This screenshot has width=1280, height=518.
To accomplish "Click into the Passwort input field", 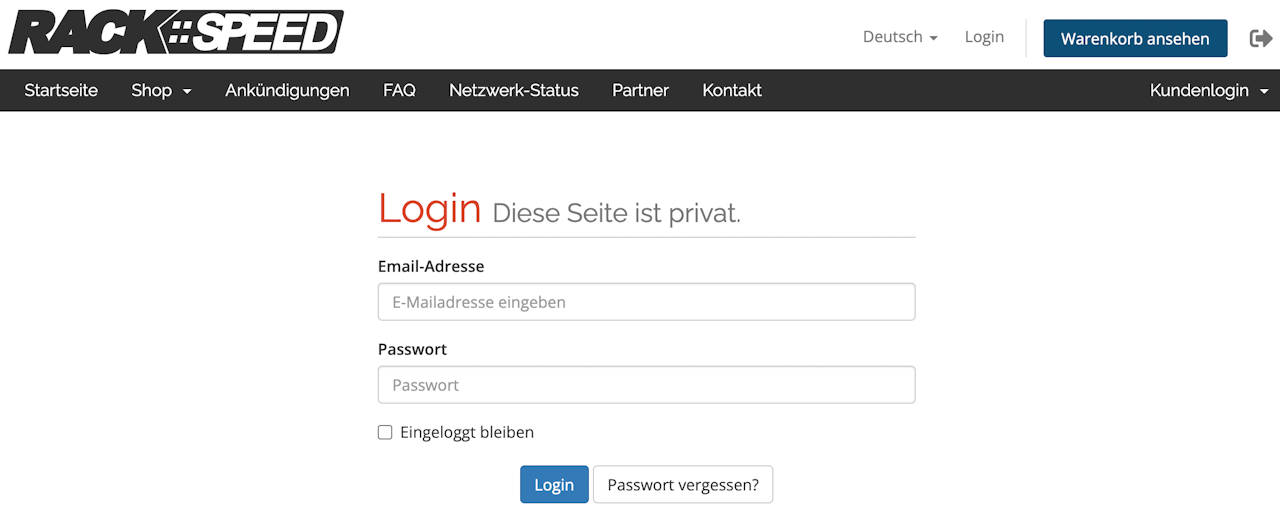I will click(646, 385).
